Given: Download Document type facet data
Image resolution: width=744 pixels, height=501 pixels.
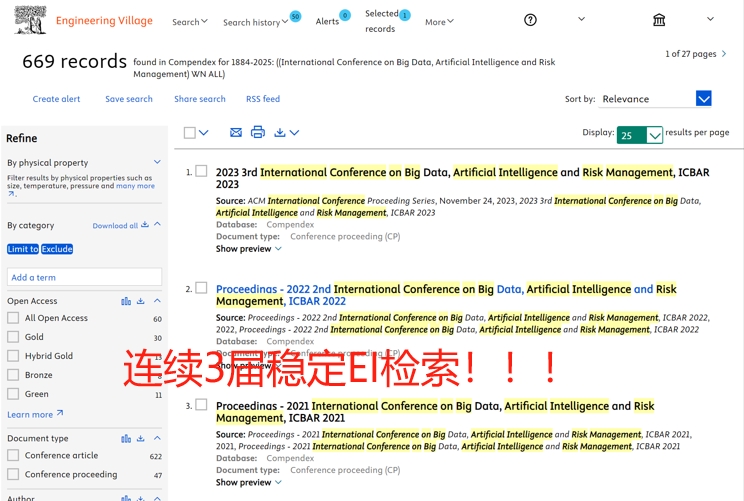Looking at the screenshot, I should [140, 438].
